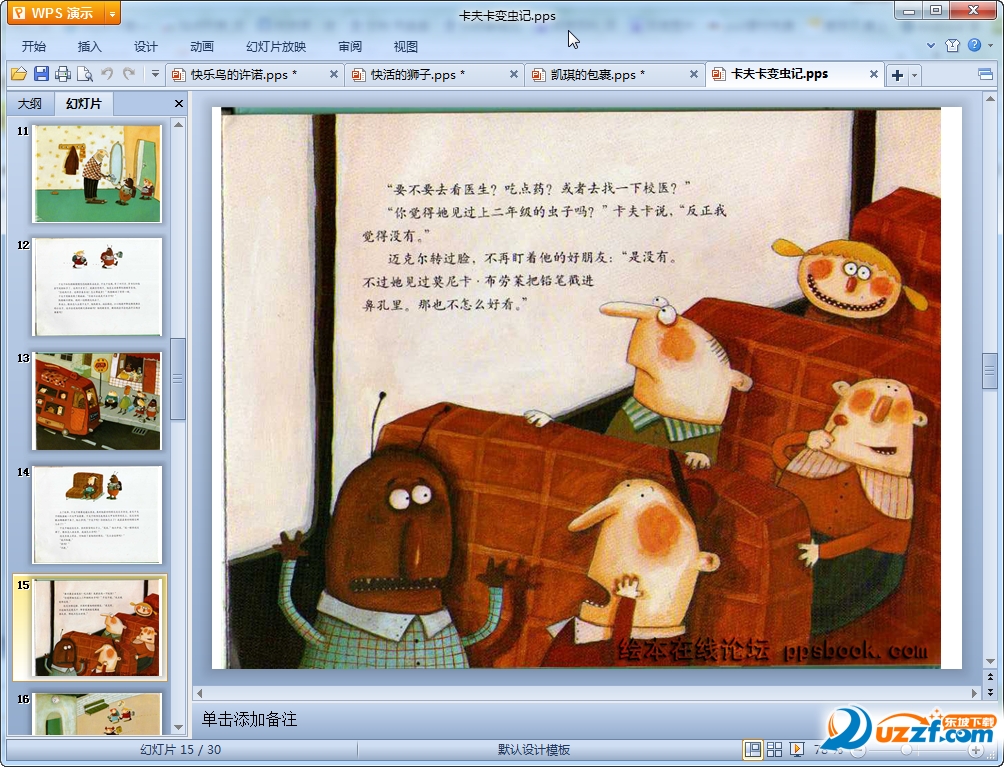This screenshot has width=1004, height=767.
Task: Close the slide thumbnail pane
Action: pos(179,104)
